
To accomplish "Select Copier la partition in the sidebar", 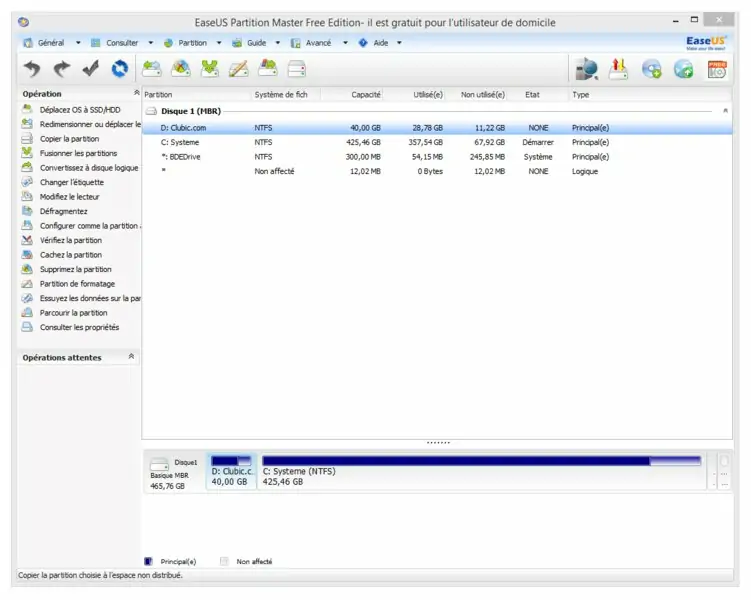I will point(69,139).
